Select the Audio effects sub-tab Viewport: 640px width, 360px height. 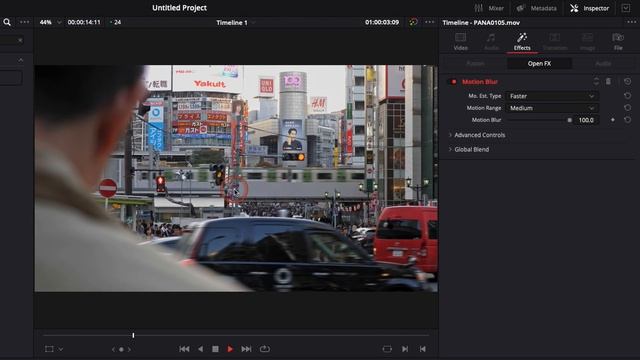pos(603,64)
